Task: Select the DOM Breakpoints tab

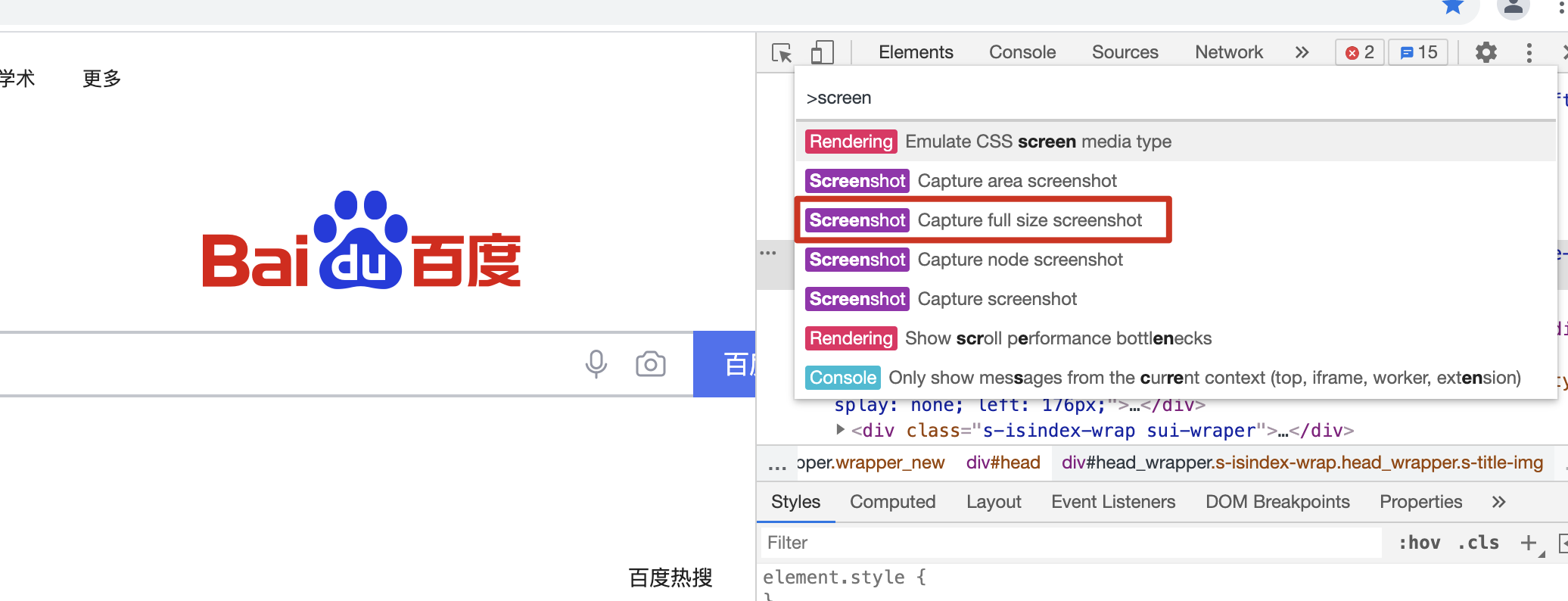Action: click(x=1277, y=502)
